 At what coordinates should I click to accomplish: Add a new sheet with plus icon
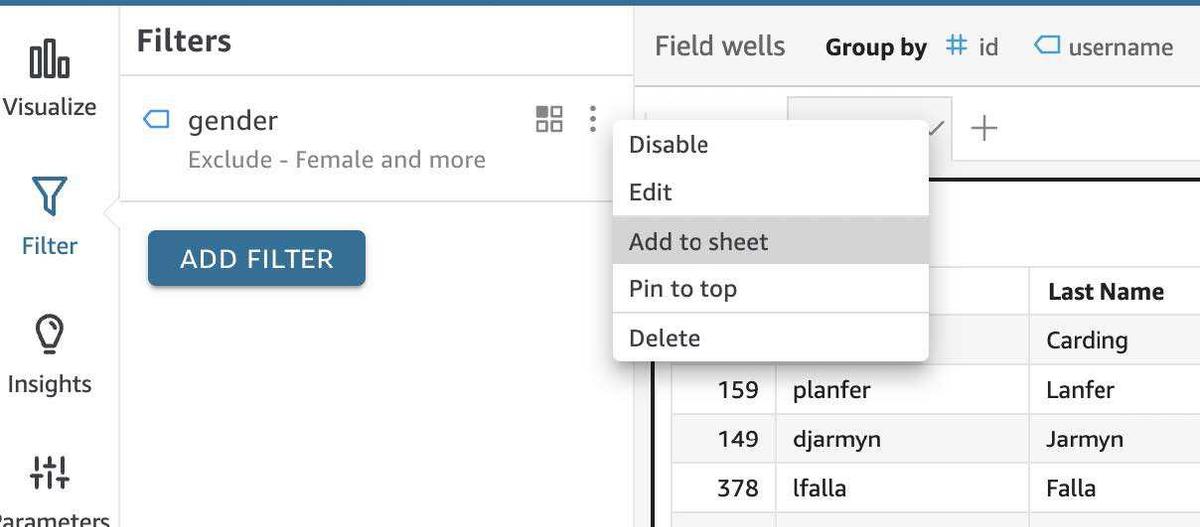point(985,128)
